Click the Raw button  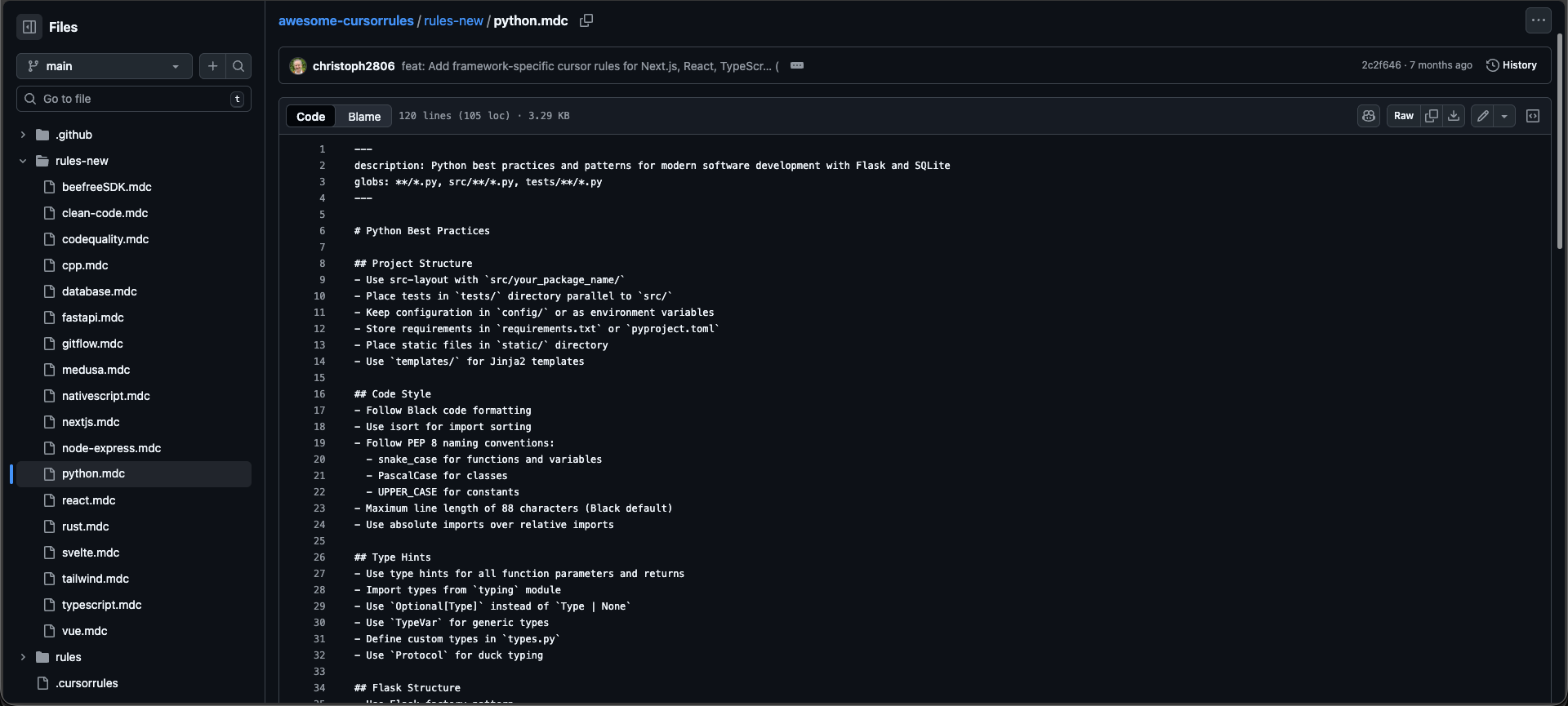(1403, 116)
